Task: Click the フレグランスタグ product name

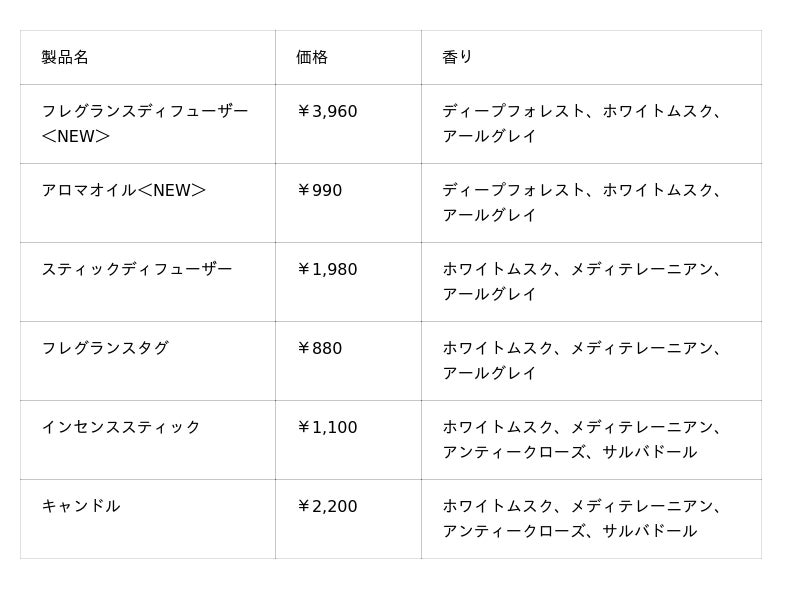Action: tap(105, 348)
